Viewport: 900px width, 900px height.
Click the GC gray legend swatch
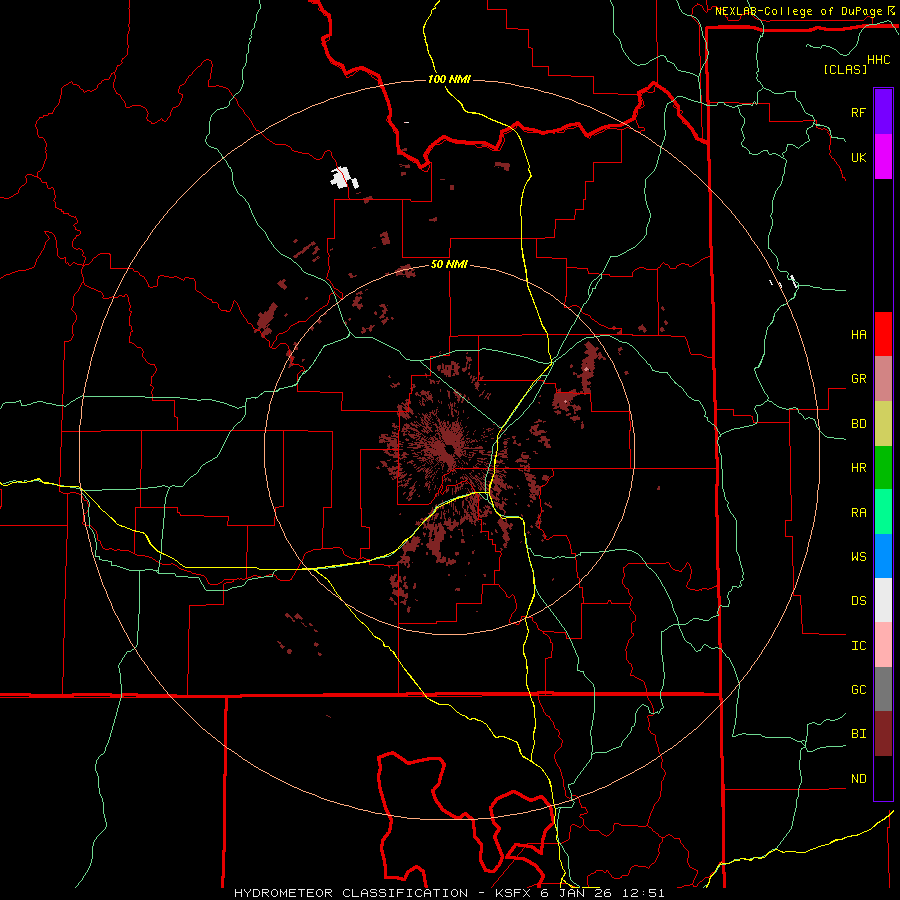click(x=883, y=689)
